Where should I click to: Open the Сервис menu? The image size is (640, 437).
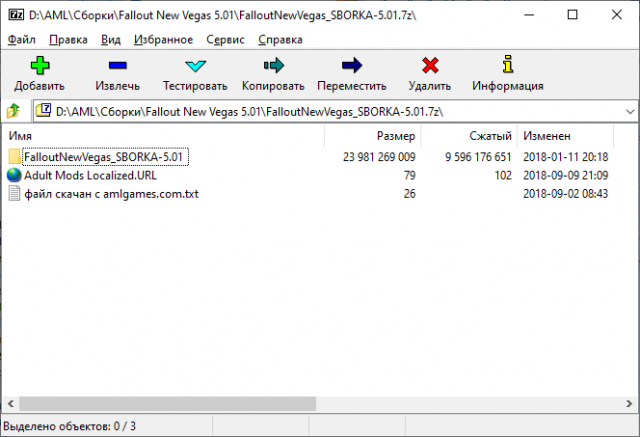(x=226, y=39)
